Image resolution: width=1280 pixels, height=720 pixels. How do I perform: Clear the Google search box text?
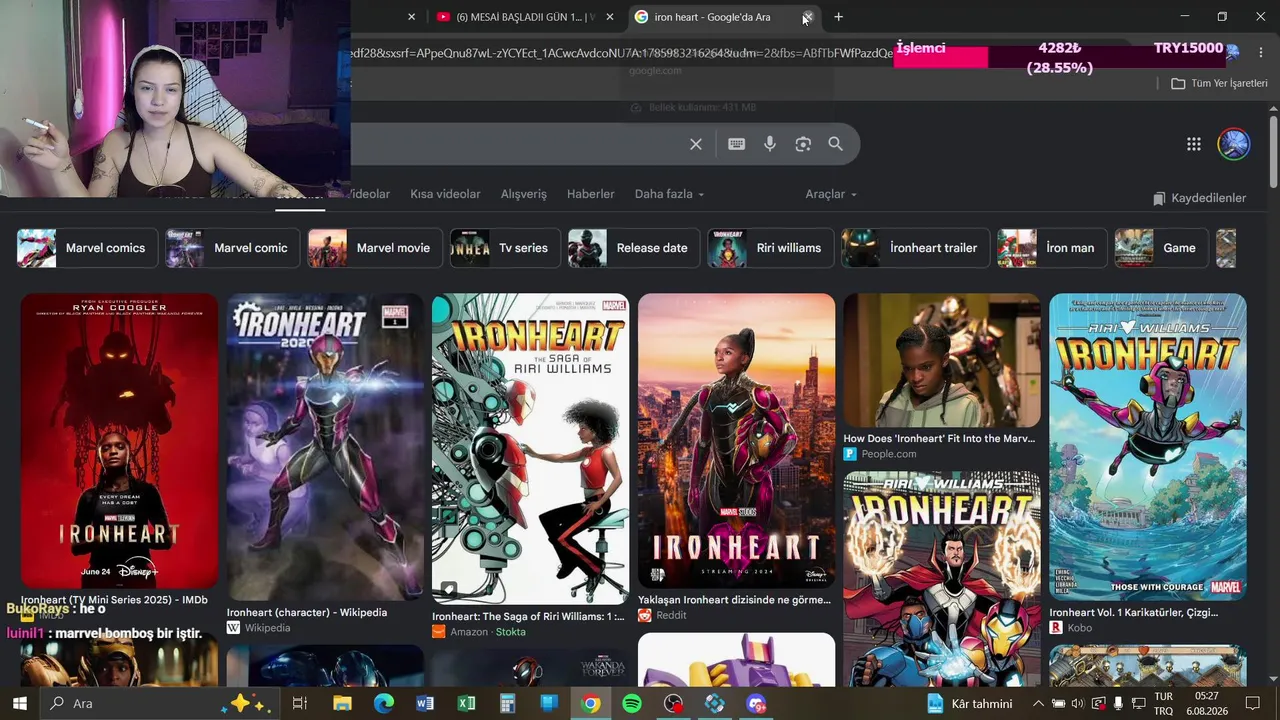click(x=696, y=144)
